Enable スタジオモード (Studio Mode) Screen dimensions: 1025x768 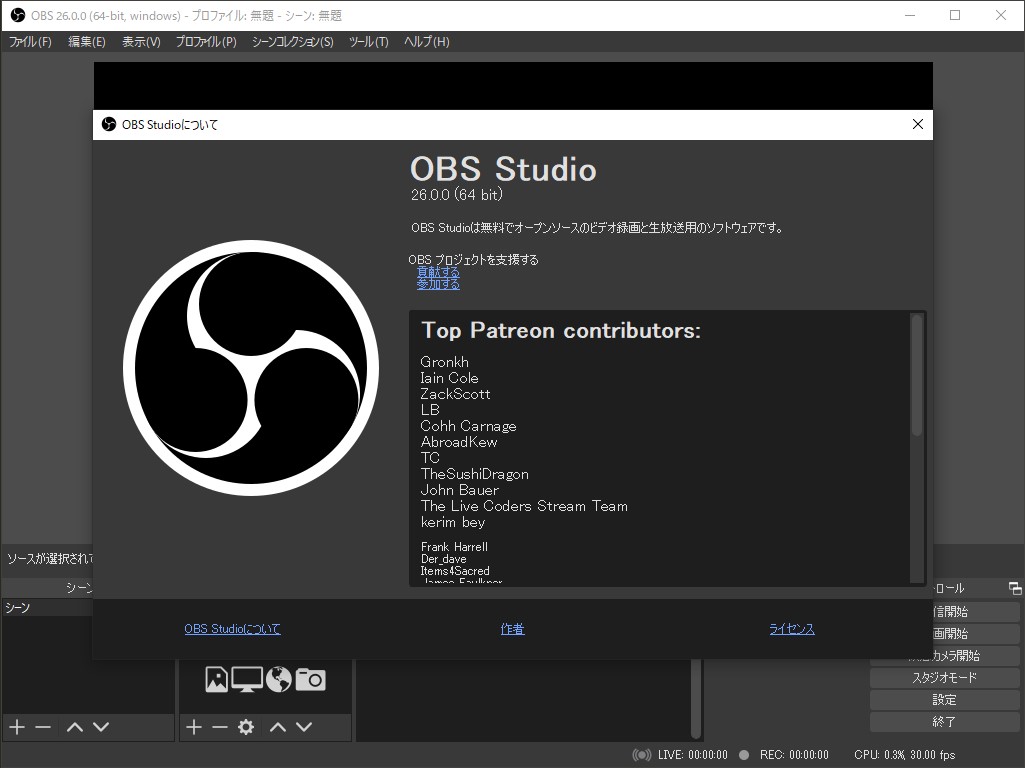943,677
